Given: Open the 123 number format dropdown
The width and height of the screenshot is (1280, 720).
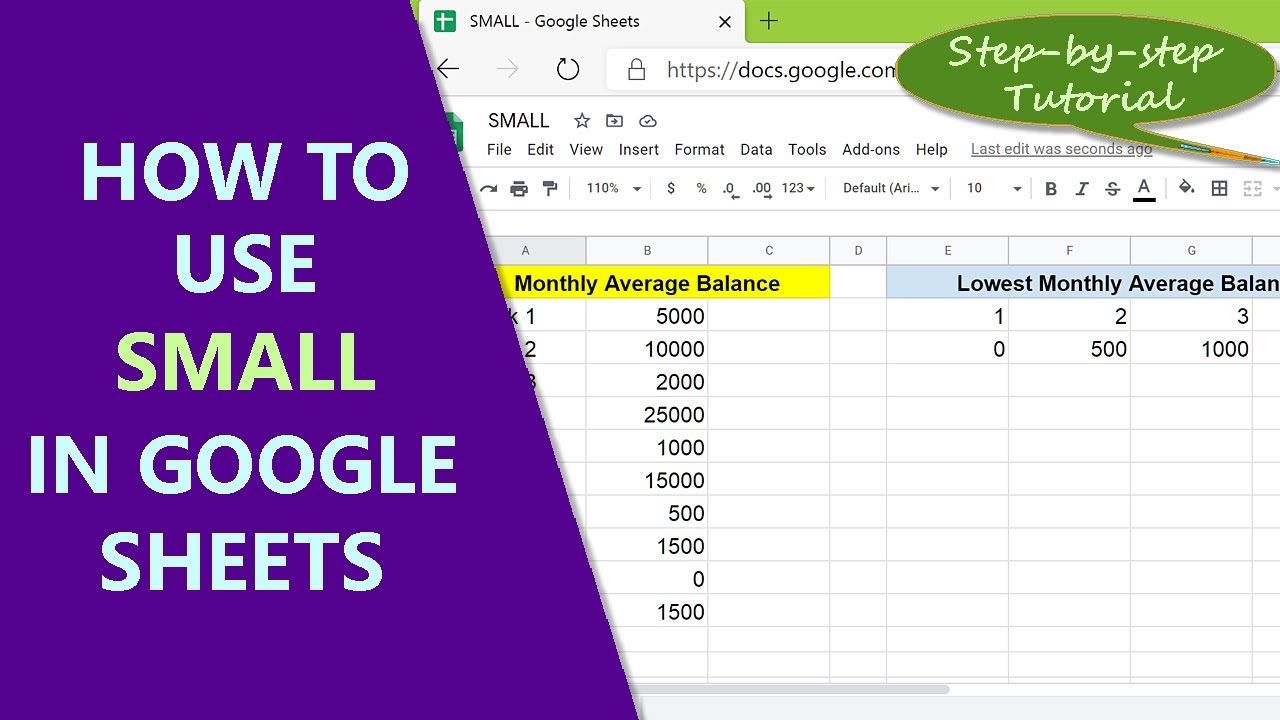Looking at the screenshot, I should [795, 188].
